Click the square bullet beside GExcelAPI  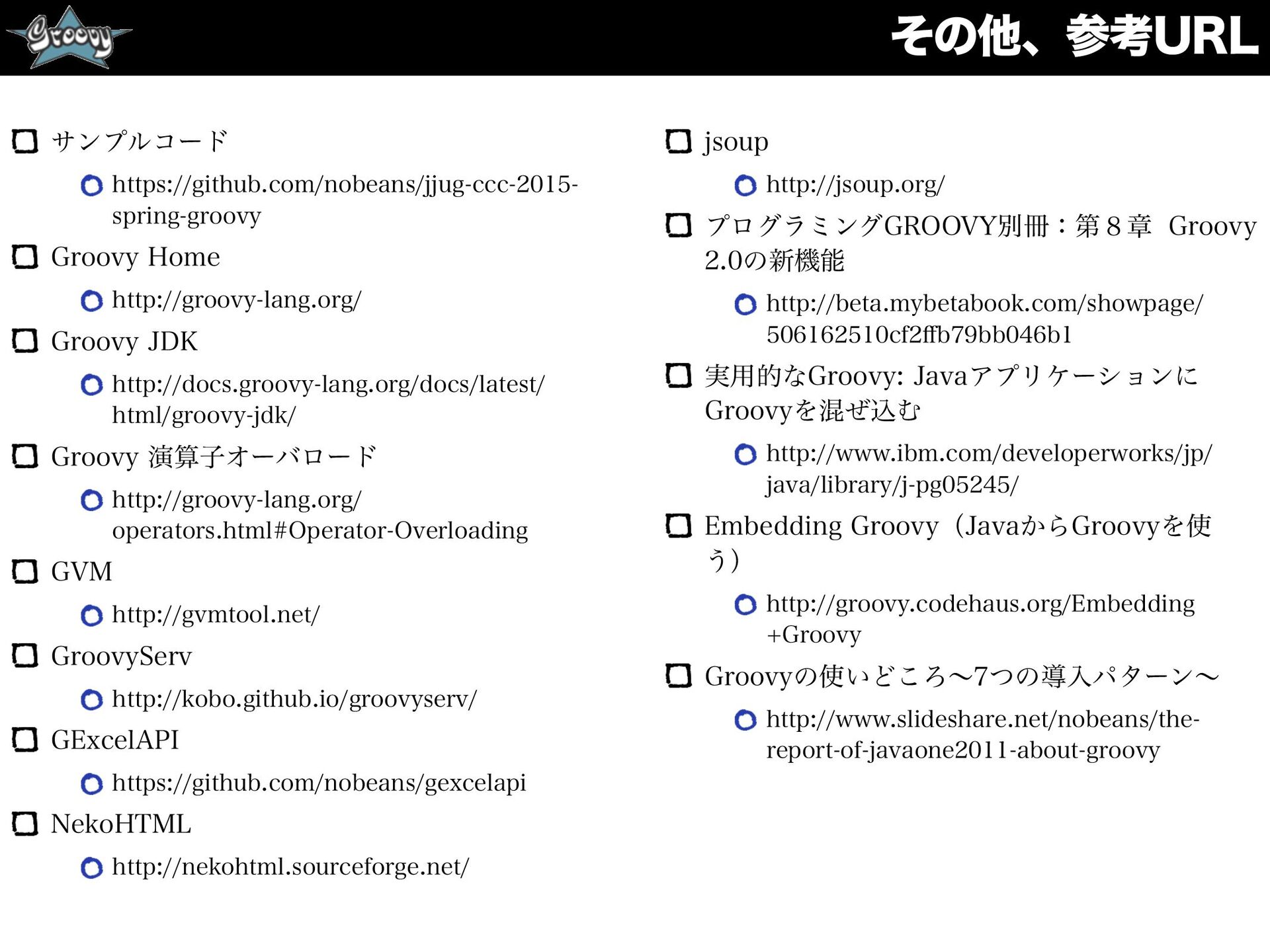pos(25,740)
